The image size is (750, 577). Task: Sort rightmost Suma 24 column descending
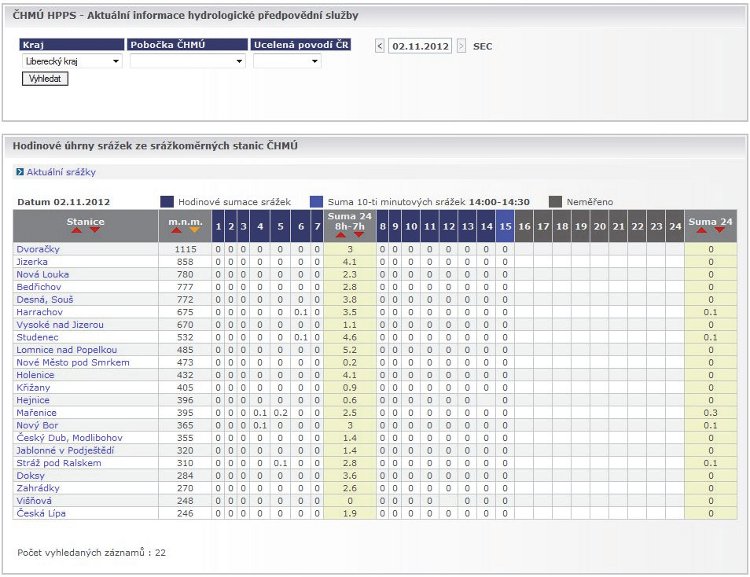pos(719,230)
